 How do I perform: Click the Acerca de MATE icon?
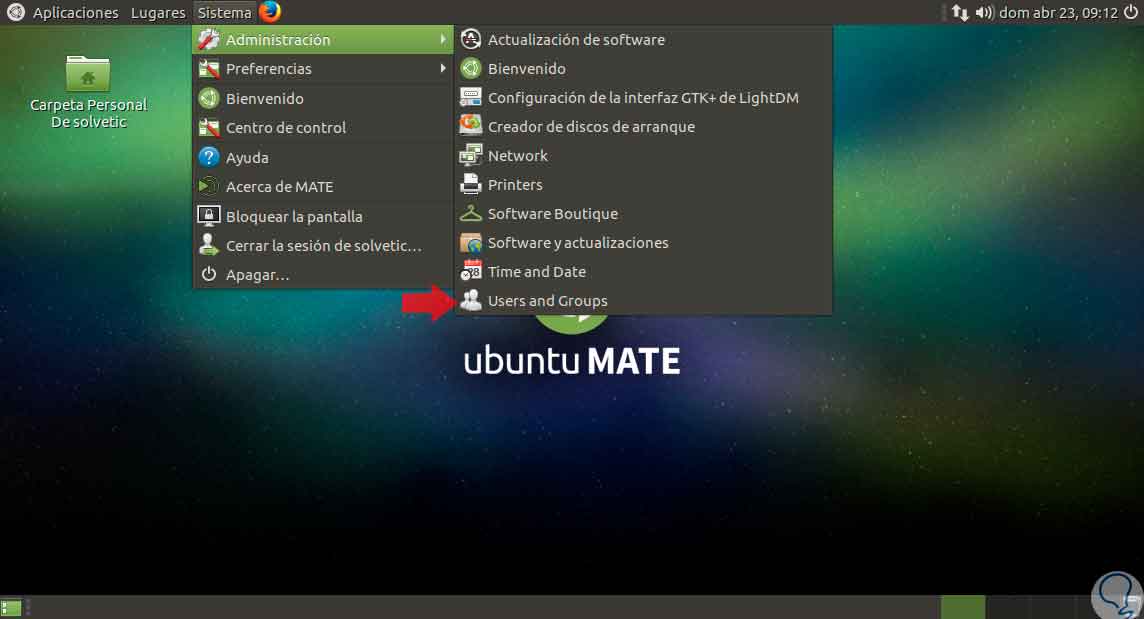[209, 187]
